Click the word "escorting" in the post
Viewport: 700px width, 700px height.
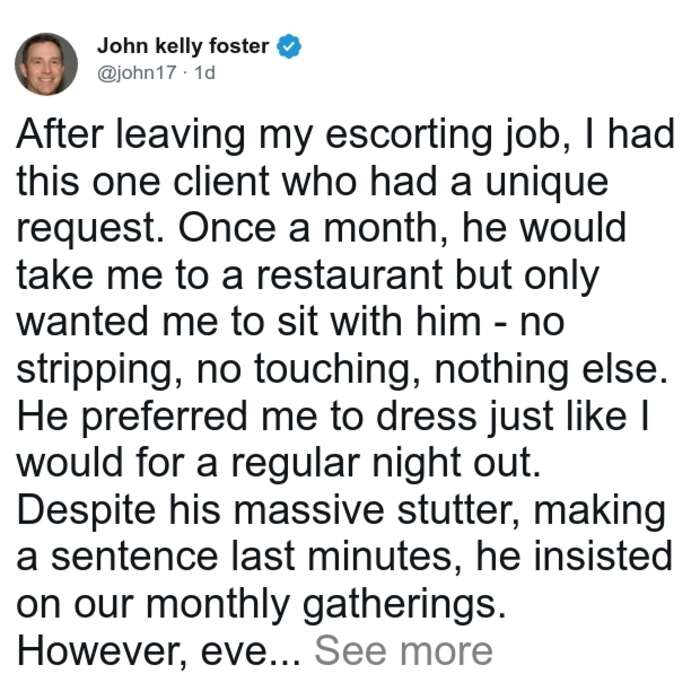pos(408,136)
